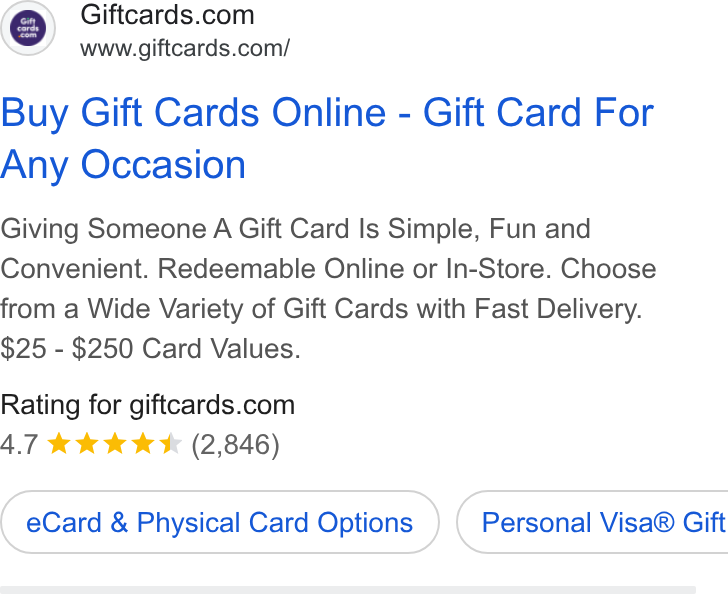Viewport: 728px width, 594px height.
Task: Click the gray horizontal bar at the bottom
Action: (348, 590)
